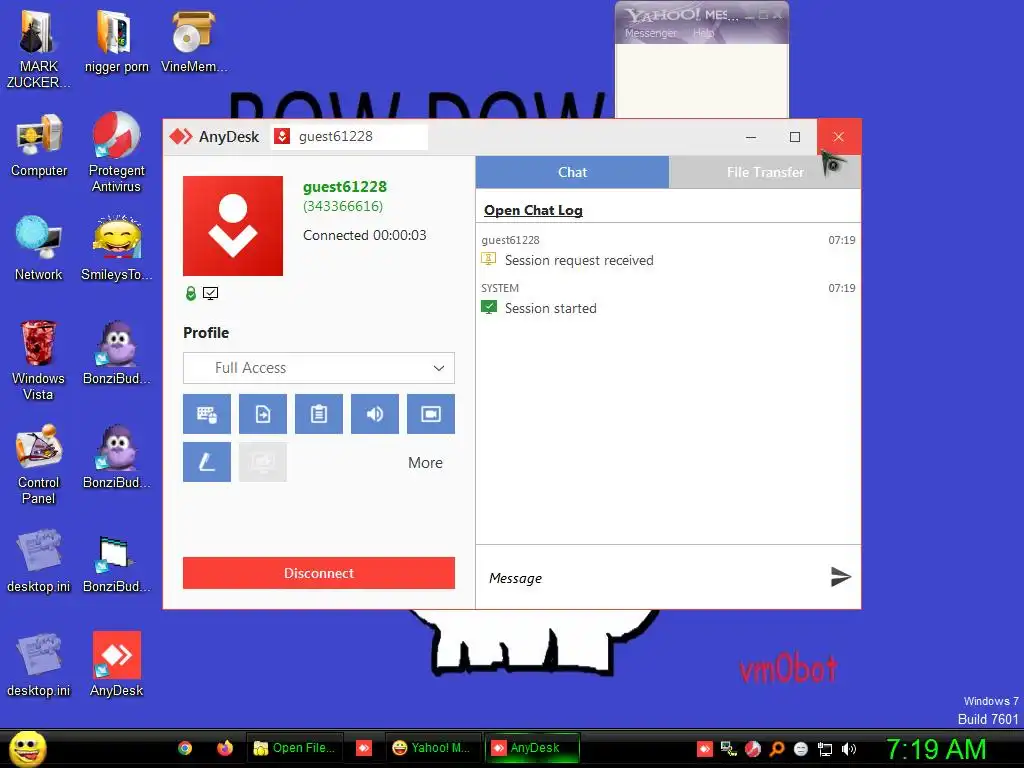
Task: Select the Control Panel desktop icon
Action: (39, 464)
